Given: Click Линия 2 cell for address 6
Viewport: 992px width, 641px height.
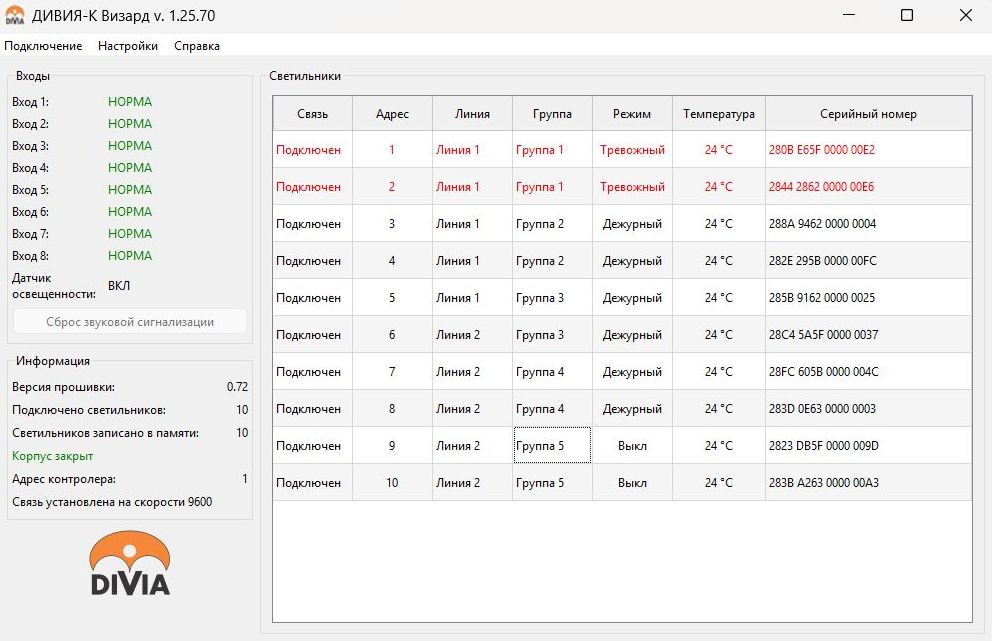Looking at the screenshot, I should point(472,335).
